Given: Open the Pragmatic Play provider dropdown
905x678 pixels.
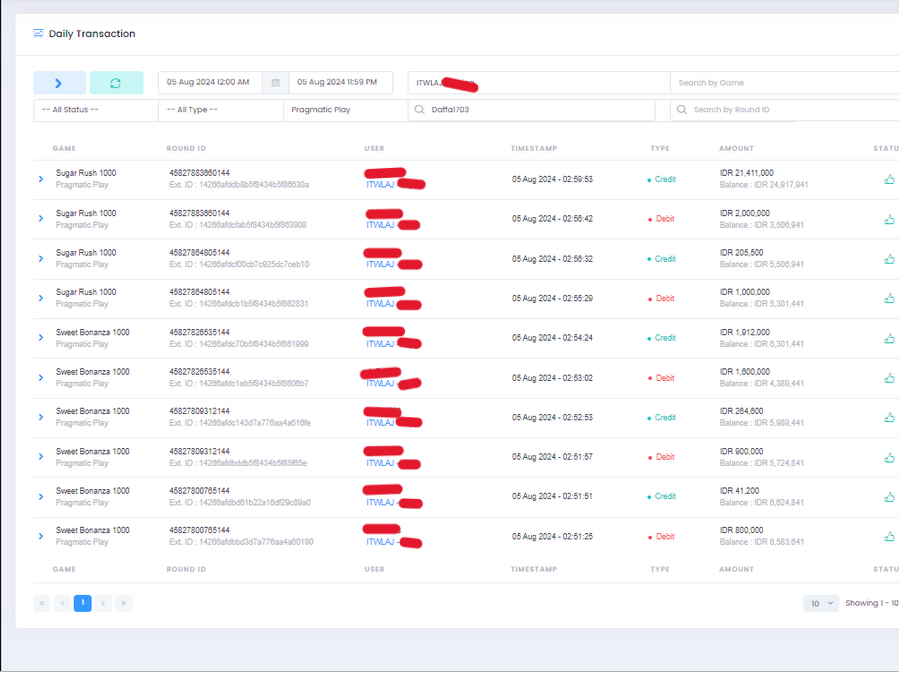Looking at the screenshot, I should pos(344,110).
